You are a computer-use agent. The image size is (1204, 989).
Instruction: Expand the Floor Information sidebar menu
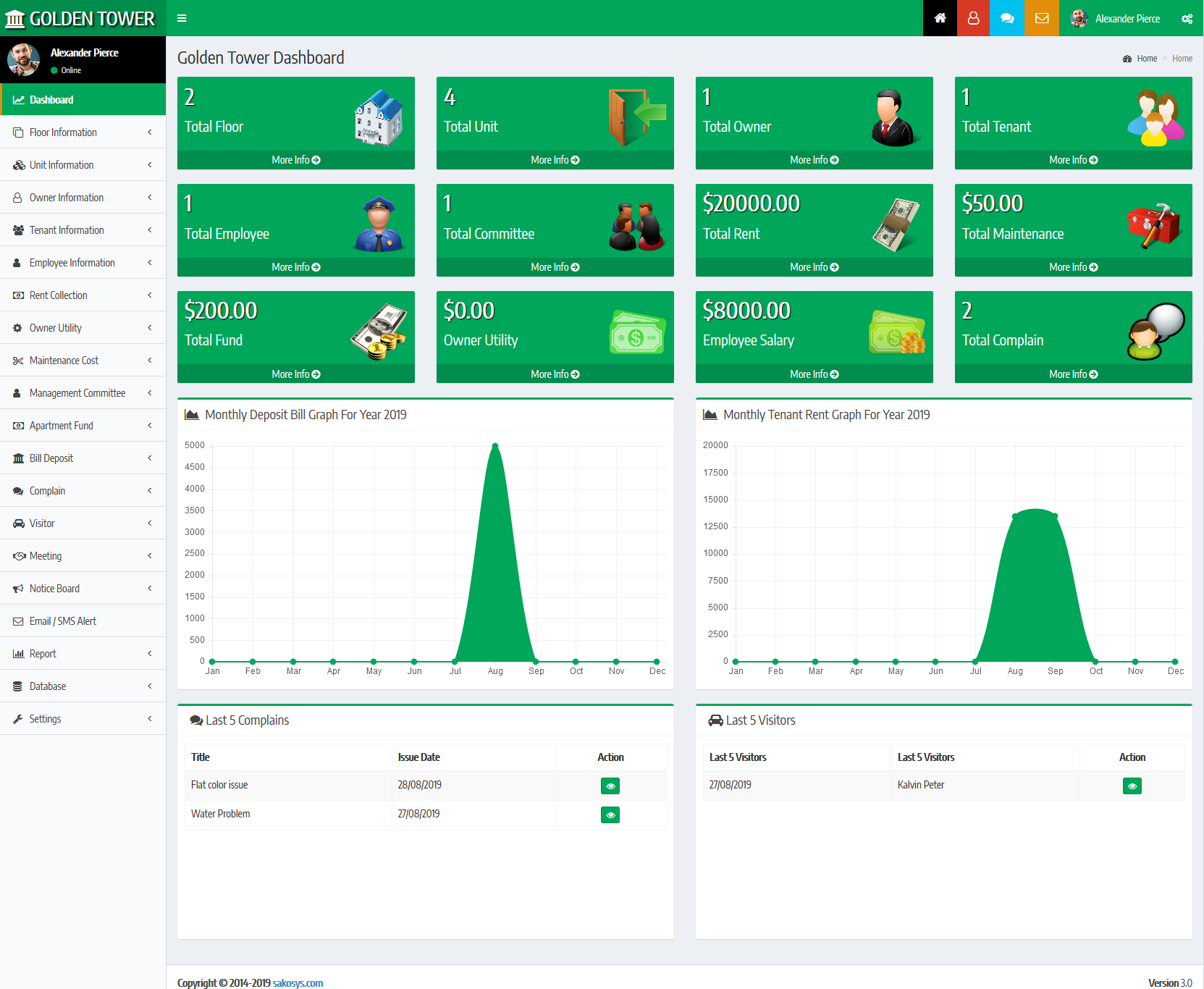[83, 132]
